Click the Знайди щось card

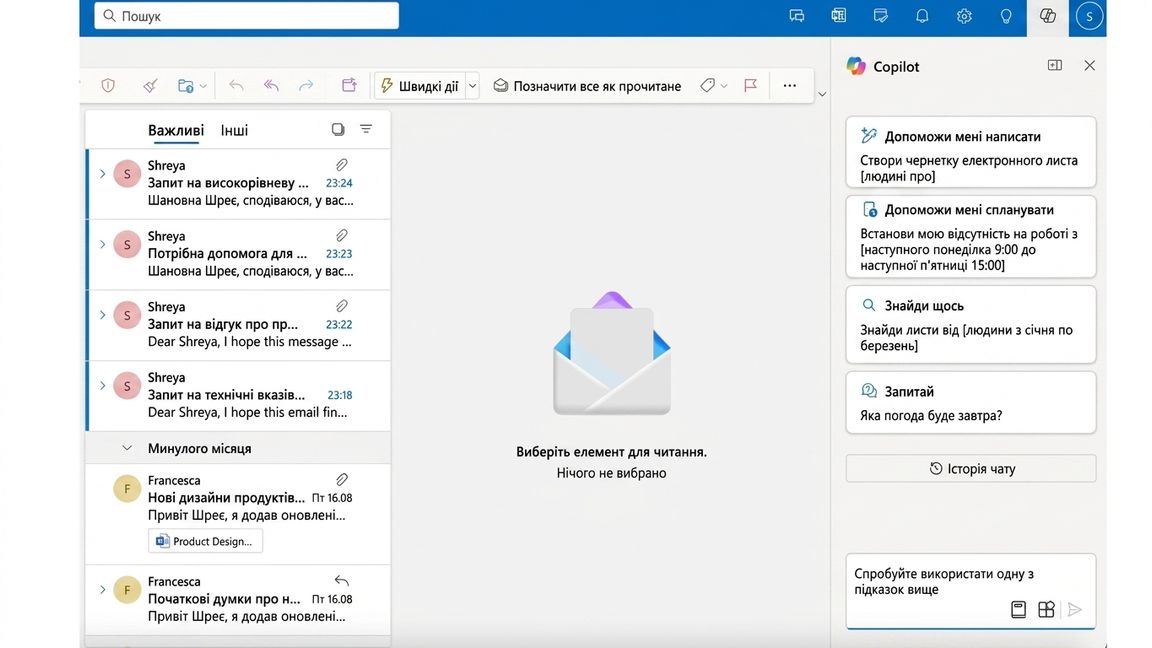pyautogui.click(x=971, y=325)
